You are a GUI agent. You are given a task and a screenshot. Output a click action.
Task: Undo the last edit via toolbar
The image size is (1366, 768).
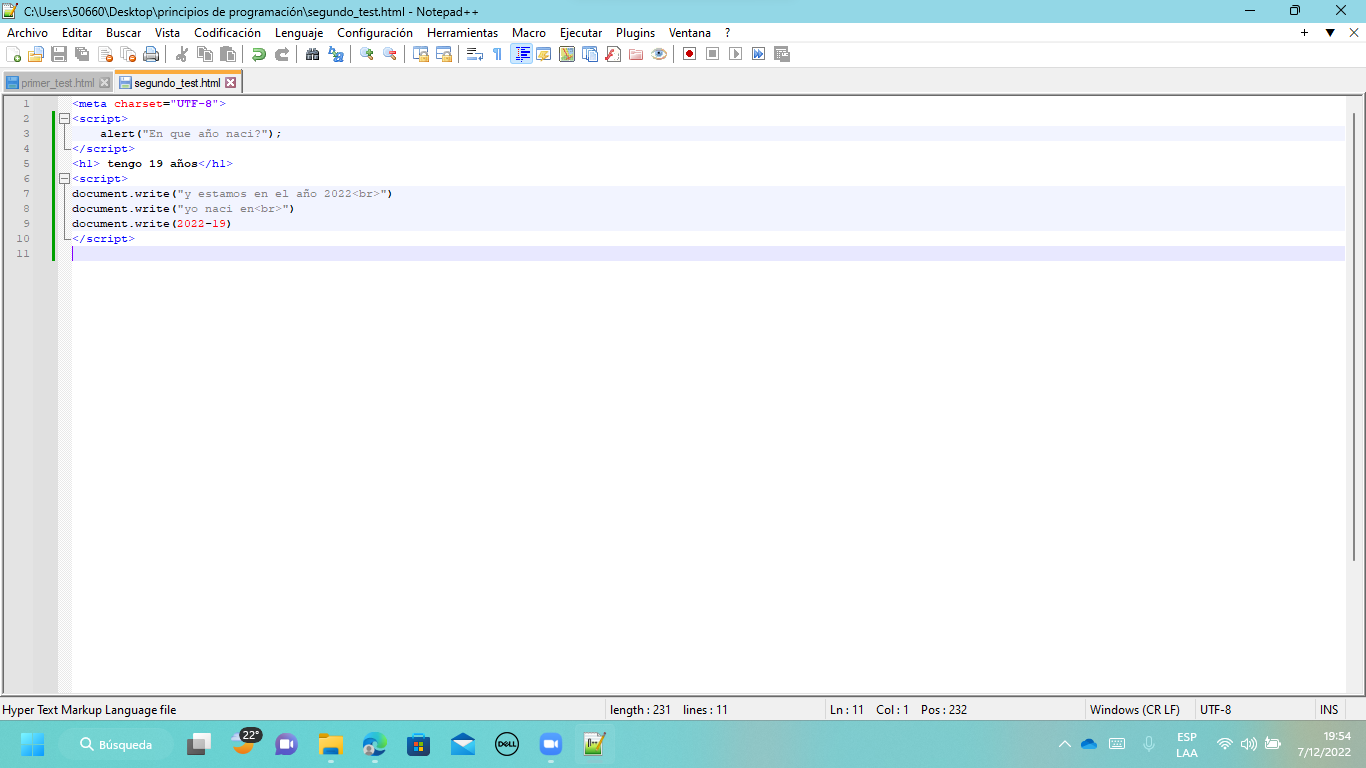tap(259, 54)
